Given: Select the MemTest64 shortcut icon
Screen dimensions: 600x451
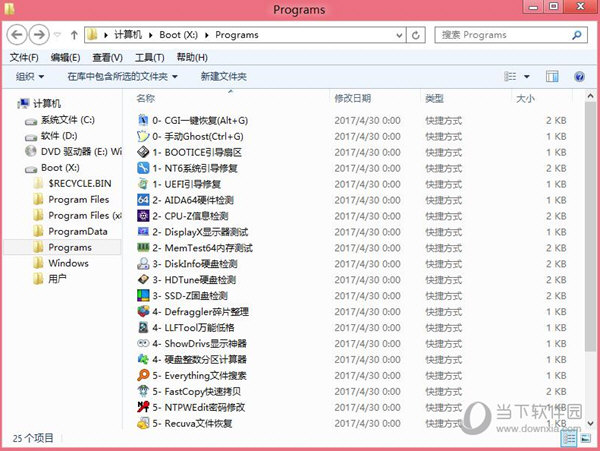Looking at the screenshot, I should [x=143, y=248].
